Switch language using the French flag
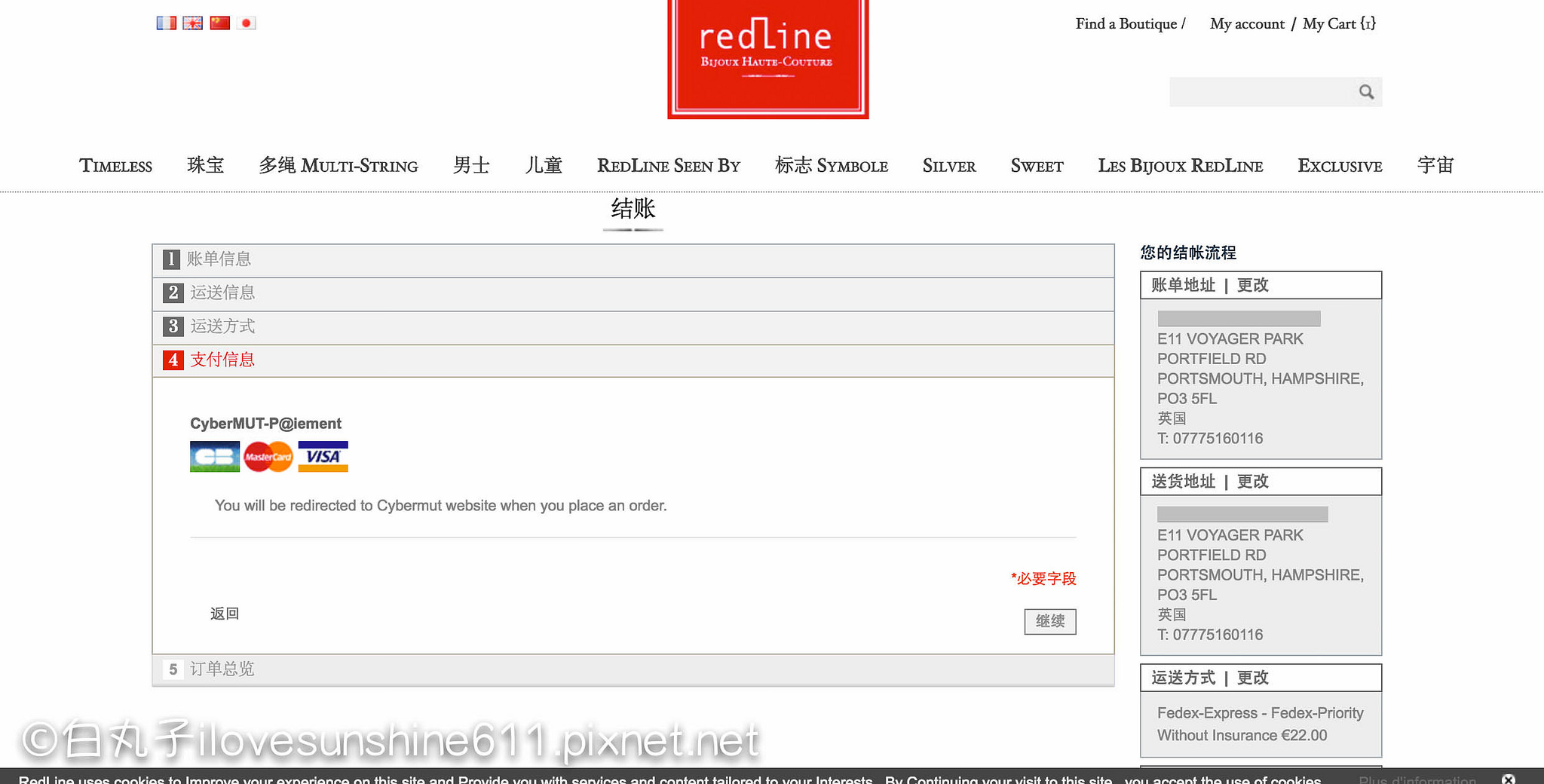Image resolution: width=1544 pixels, height=784 pixels. click(166, 23)
